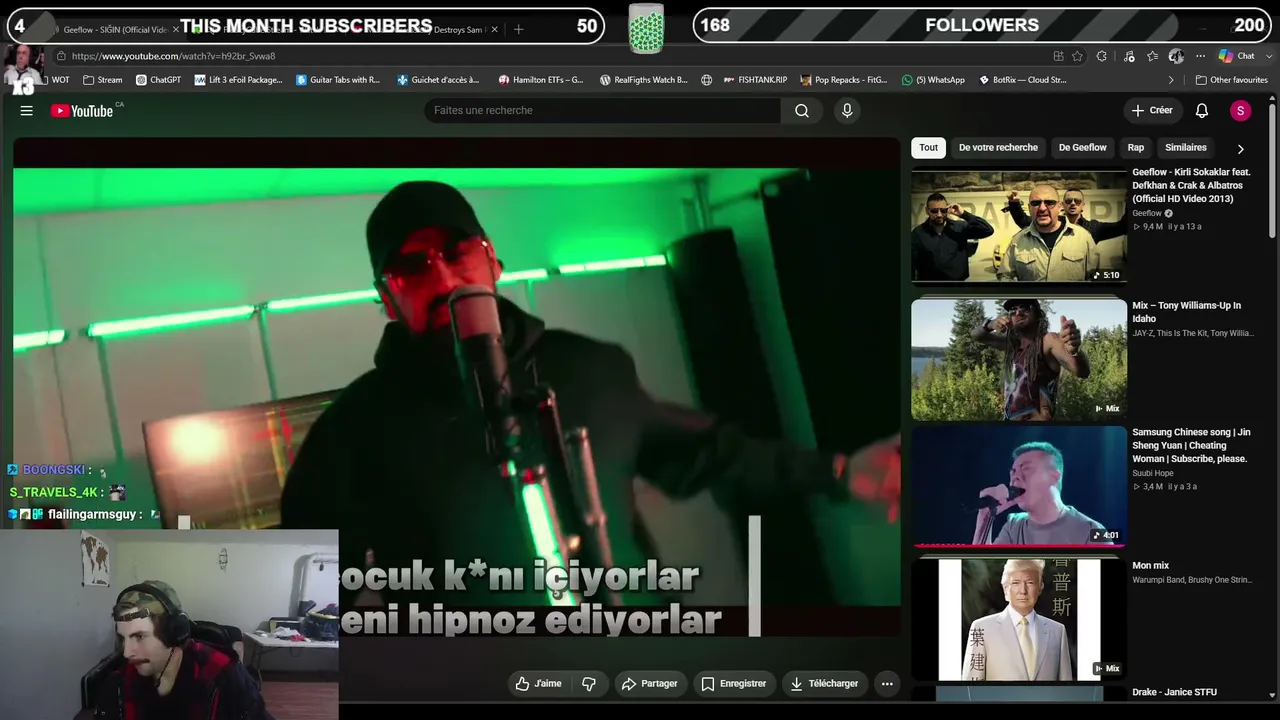This screenshot has height=720, width=1280.
Task: Open ChatGPT bookmark
Action: 158,80
